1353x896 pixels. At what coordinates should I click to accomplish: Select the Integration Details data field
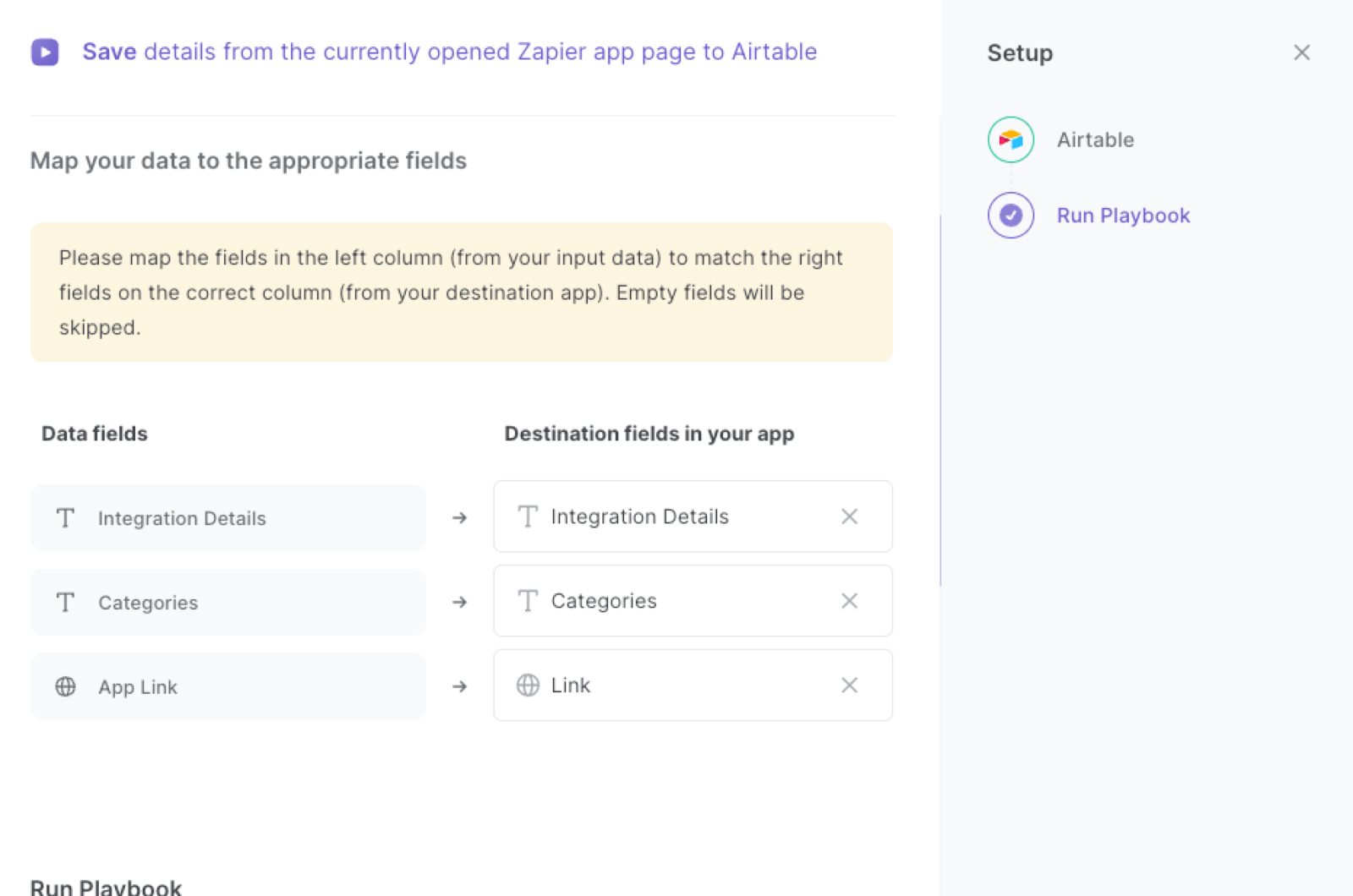[x=228, y=518]
